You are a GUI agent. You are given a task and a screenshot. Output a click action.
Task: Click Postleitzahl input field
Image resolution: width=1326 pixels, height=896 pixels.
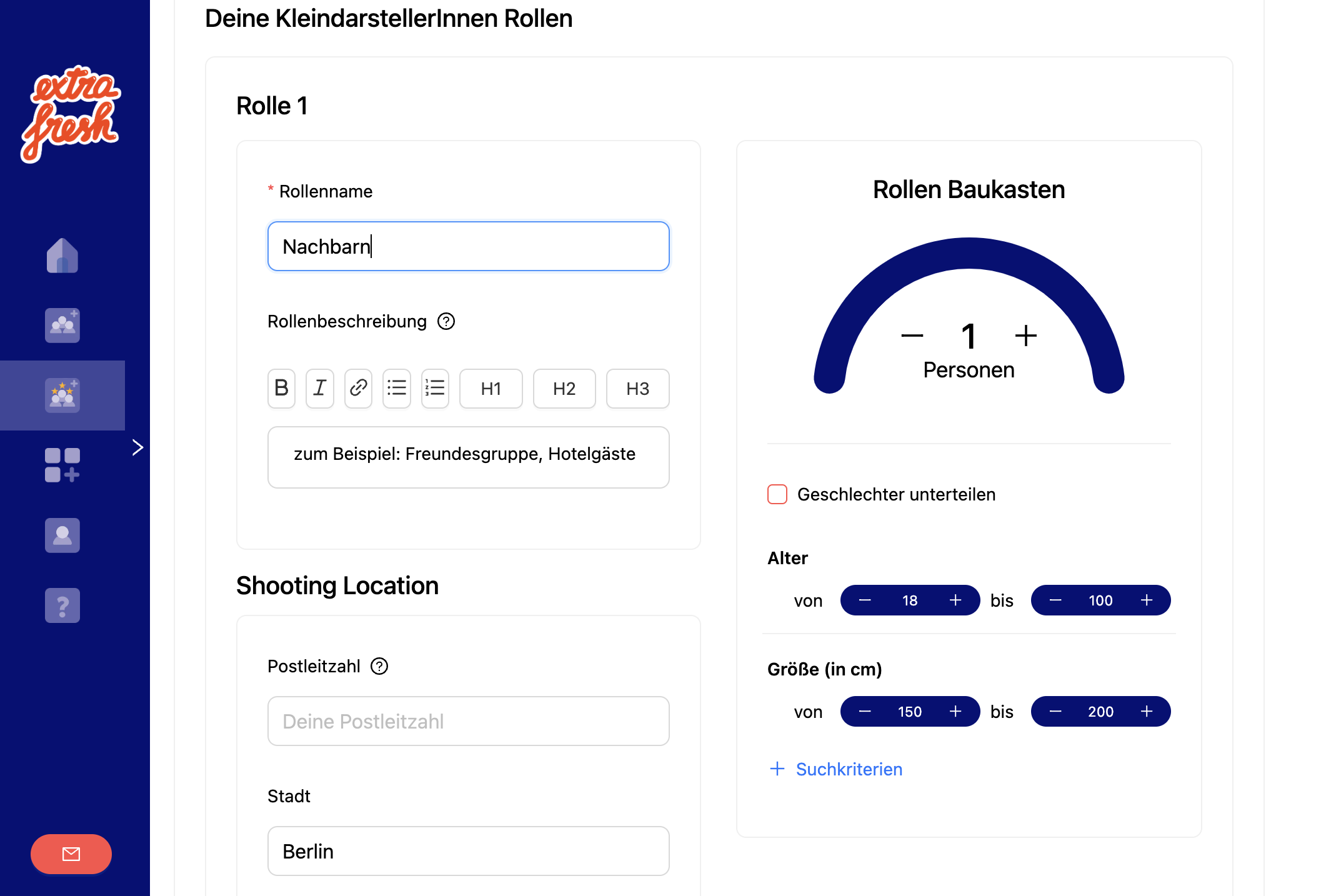(x=468, y=720)
